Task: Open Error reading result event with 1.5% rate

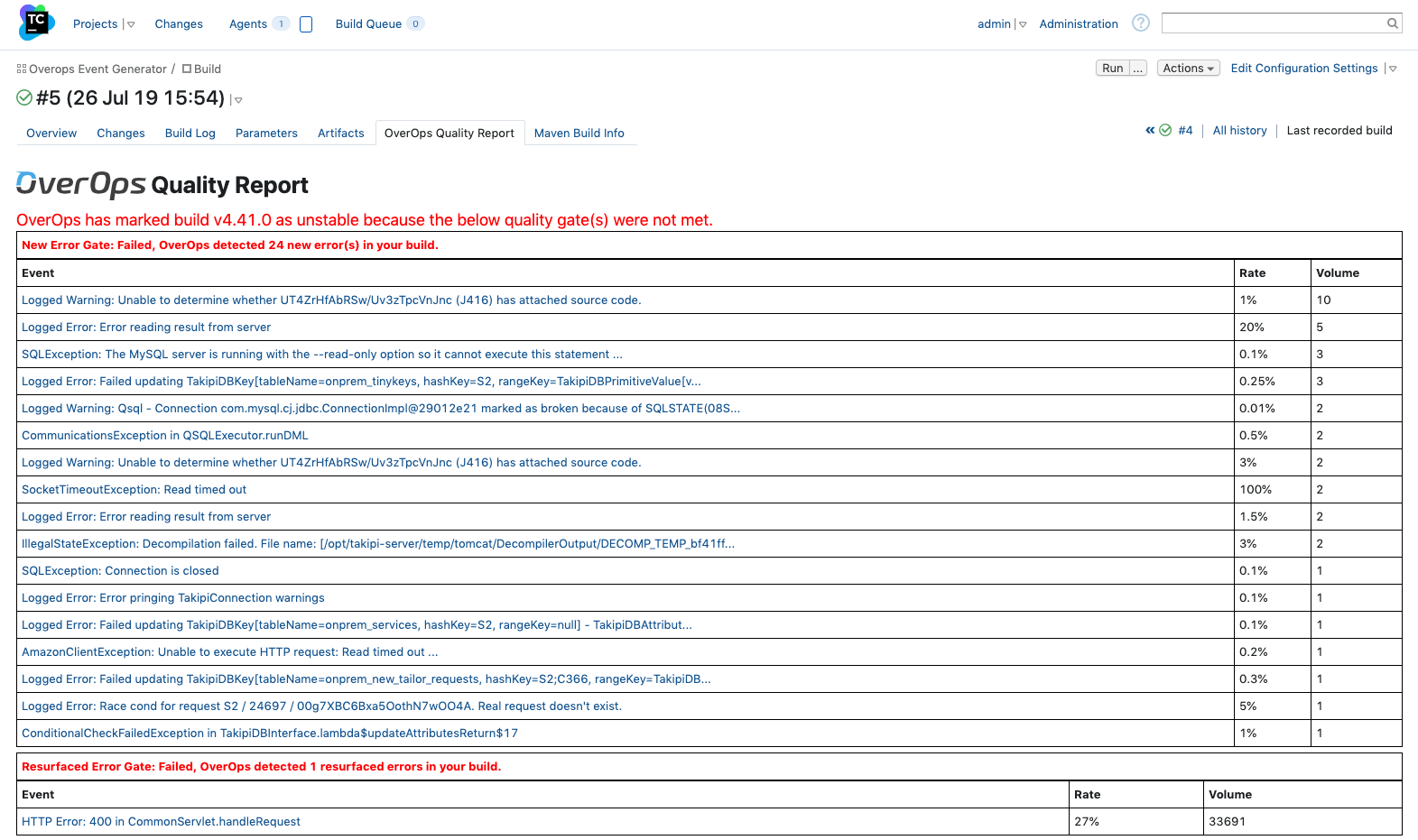Action: tap(146, 516)
